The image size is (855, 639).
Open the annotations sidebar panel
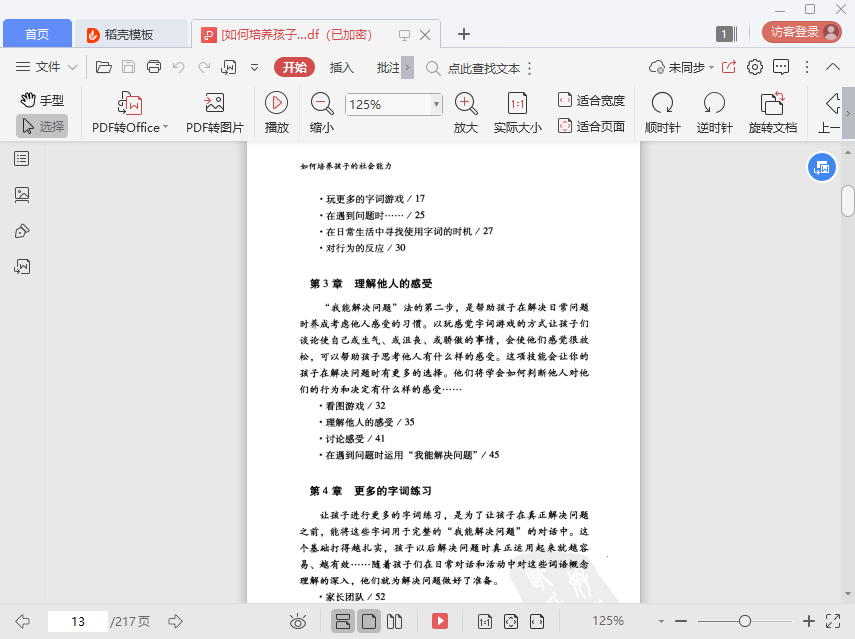click(22, 231)
